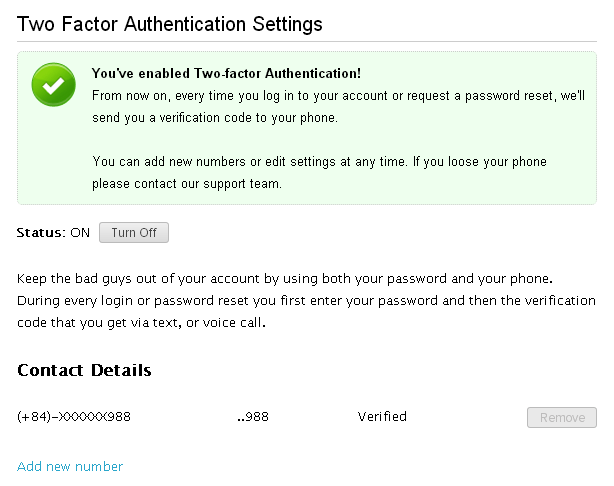Click the 'code that you get via text' line
The width and height of the screenshot is (614, 486).
coord(141,323)
